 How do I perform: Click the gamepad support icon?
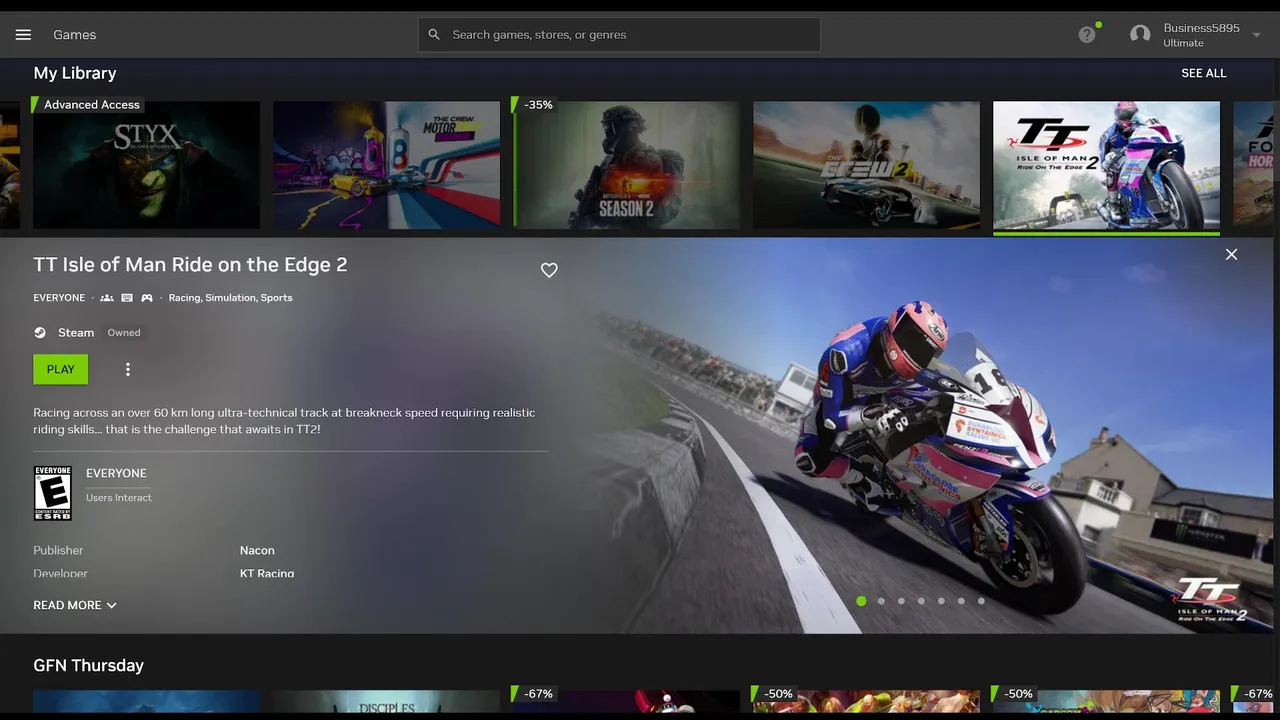pos(147,298)
